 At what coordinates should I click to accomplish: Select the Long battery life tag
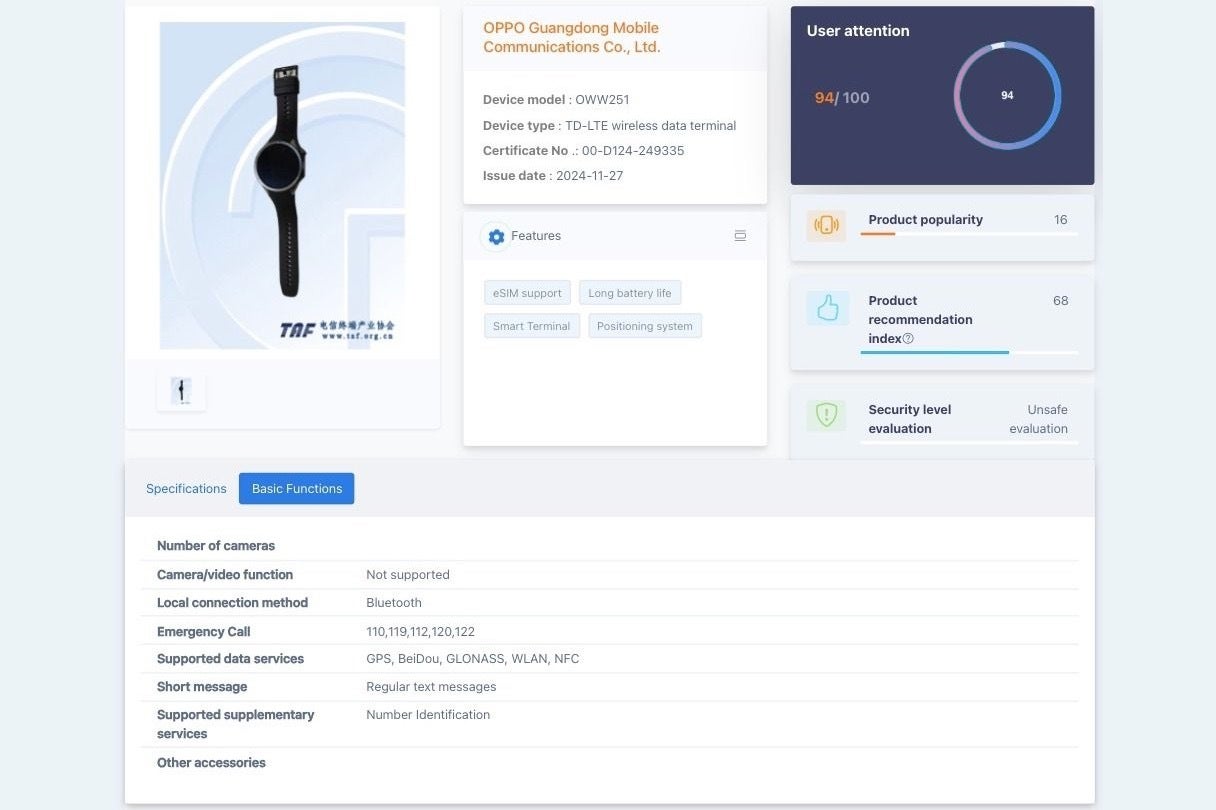[x=630, y=293]
